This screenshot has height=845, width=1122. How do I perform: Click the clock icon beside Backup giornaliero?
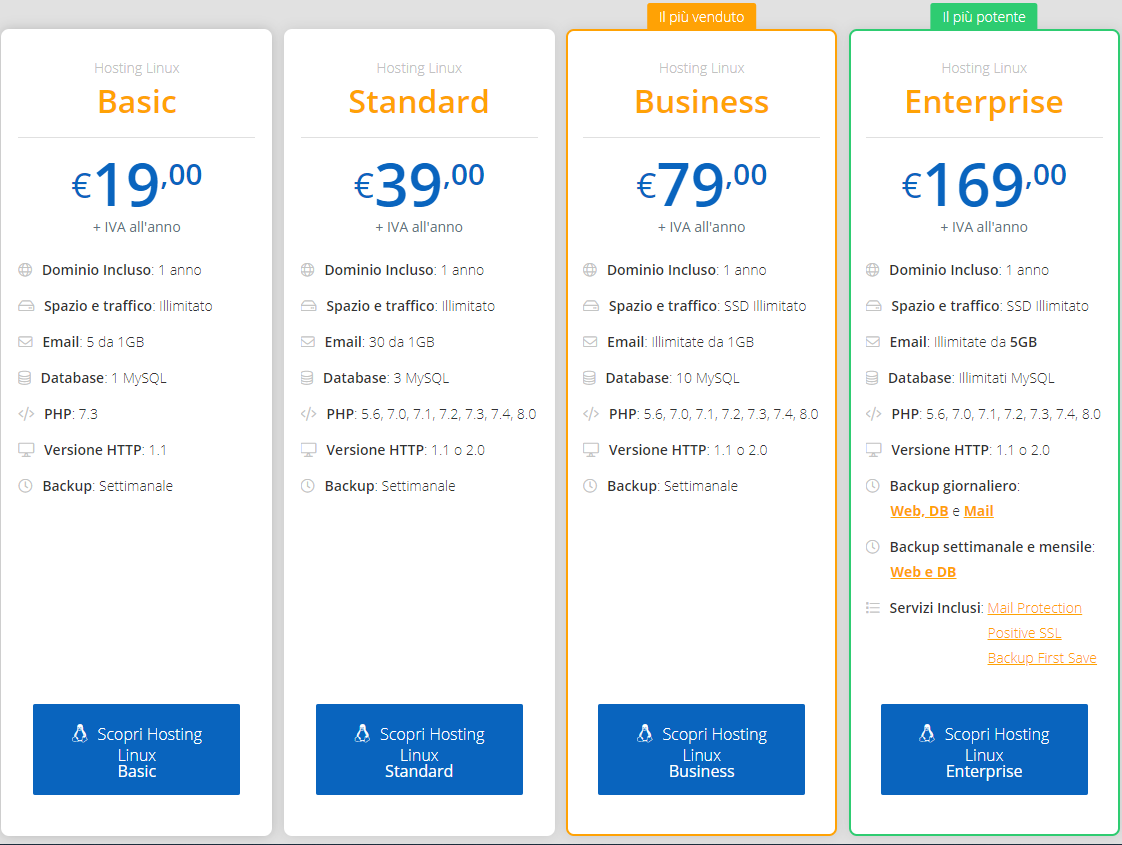(873, 486)
